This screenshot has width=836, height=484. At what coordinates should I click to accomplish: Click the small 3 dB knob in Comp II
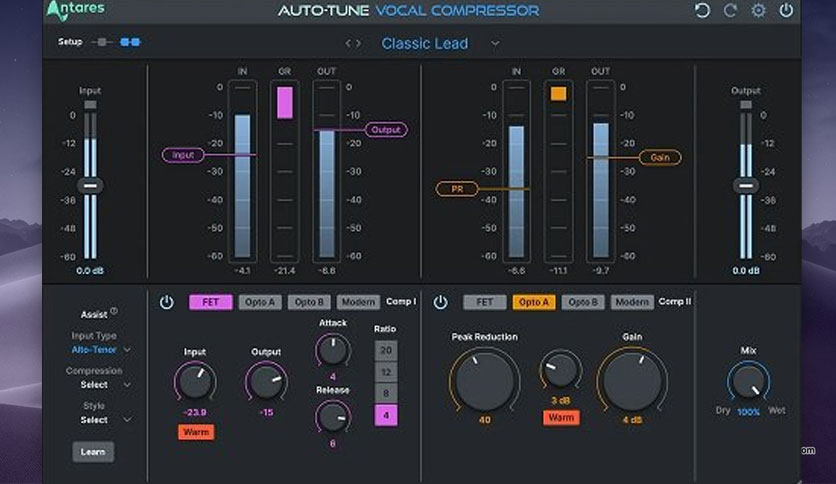coord(560,370)
